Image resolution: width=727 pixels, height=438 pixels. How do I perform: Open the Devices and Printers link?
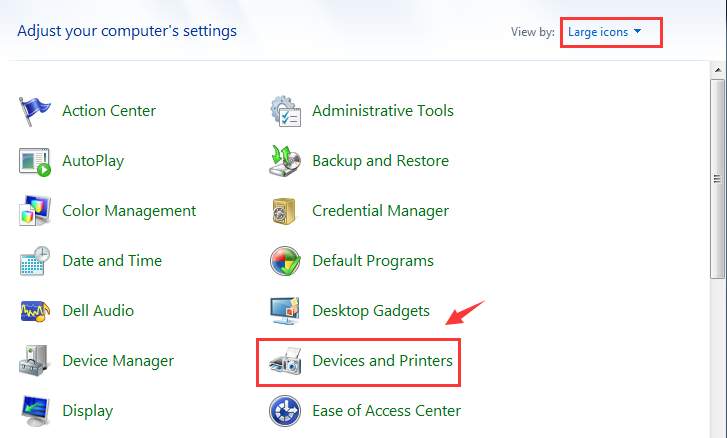tap(382, 361)
